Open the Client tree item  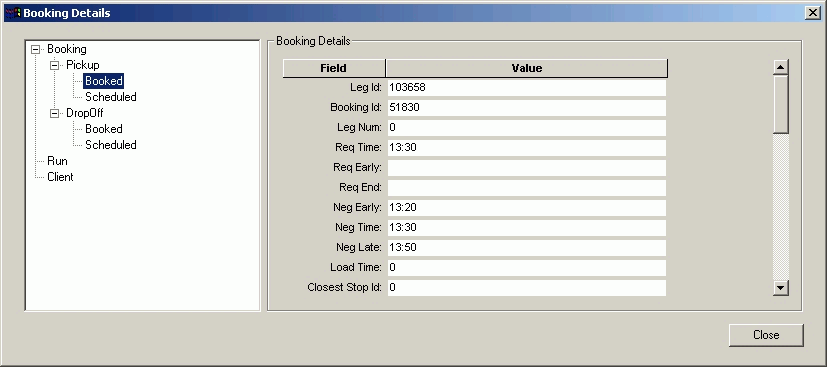60,177
